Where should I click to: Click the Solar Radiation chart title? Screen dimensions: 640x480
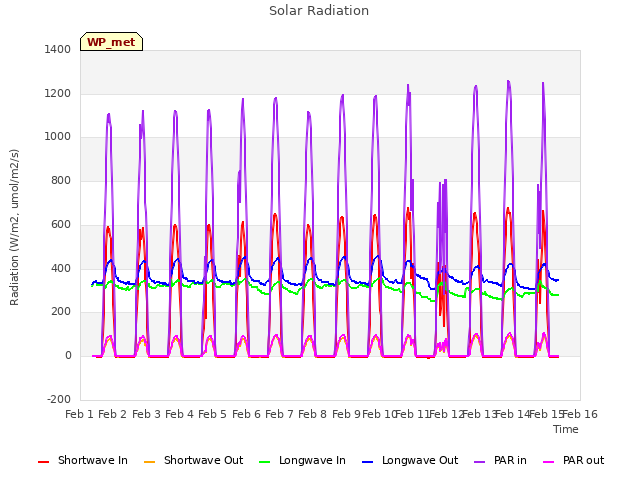click(x=319, y=11)
